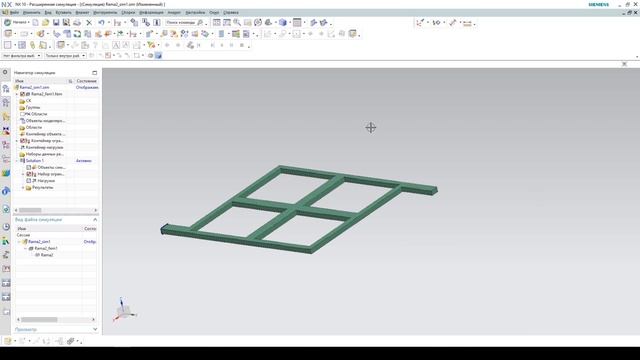Click the Undo arrow icon
This screenshot has height=360, width=640.
tap(101, 22)
